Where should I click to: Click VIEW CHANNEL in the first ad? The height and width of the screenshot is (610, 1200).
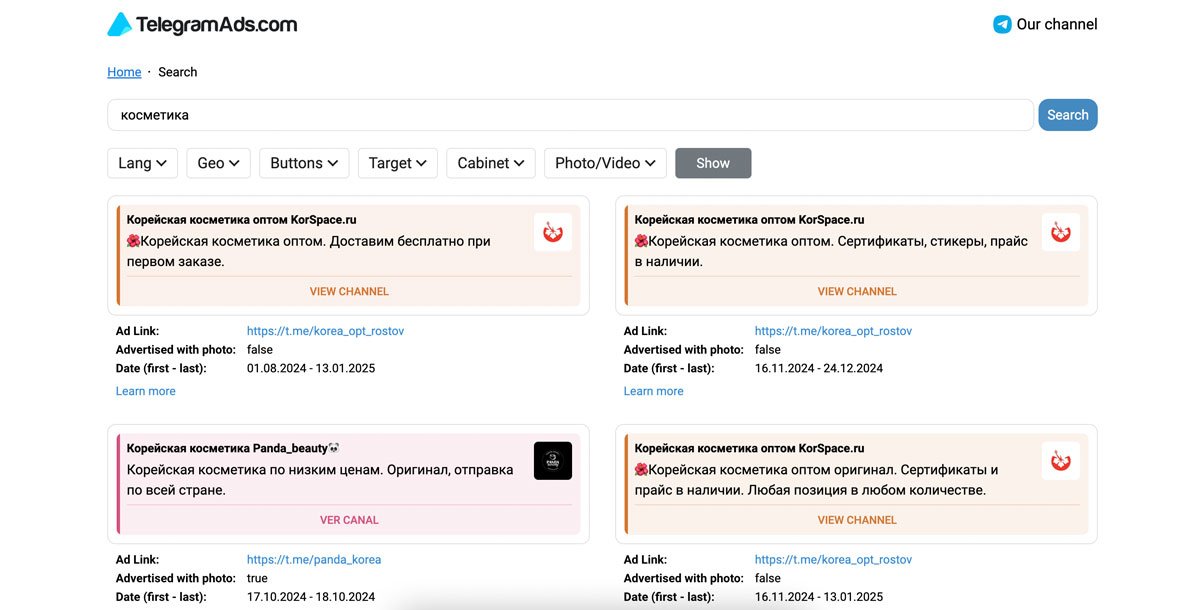pyautogui.click(x=349, y=291)
